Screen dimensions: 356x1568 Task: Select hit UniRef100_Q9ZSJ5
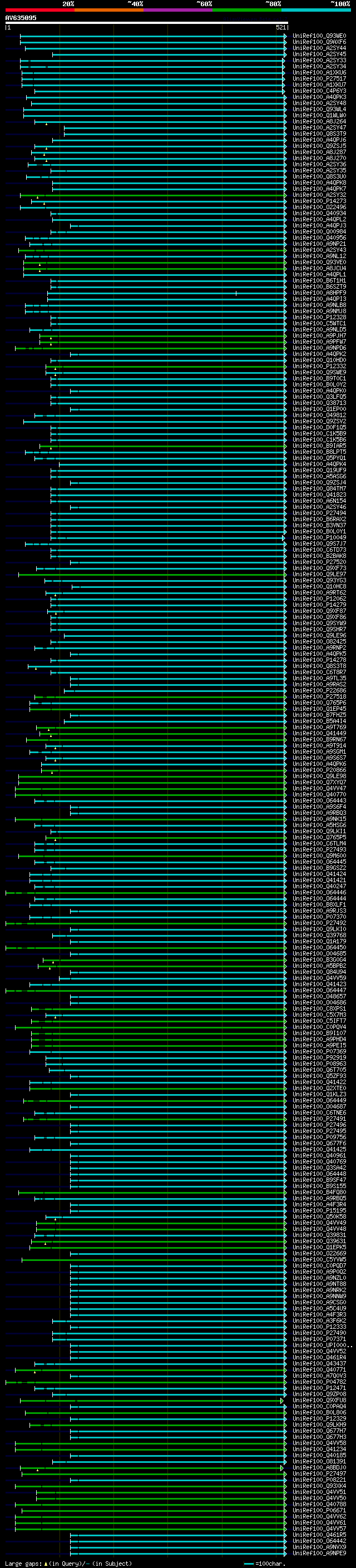319,146
